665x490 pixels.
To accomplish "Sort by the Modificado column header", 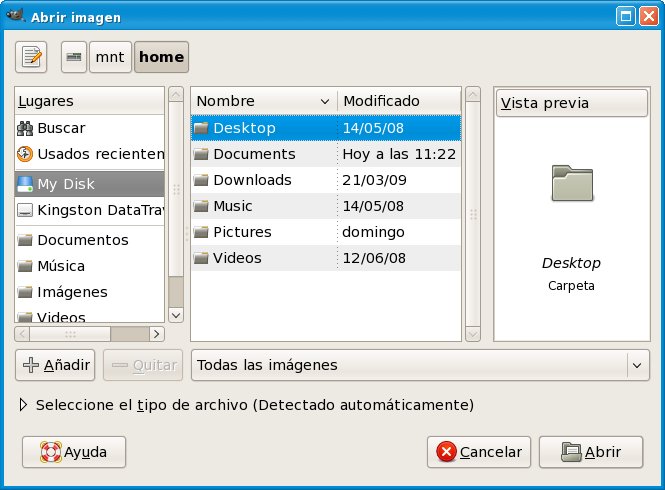I will tap(398, 101).
